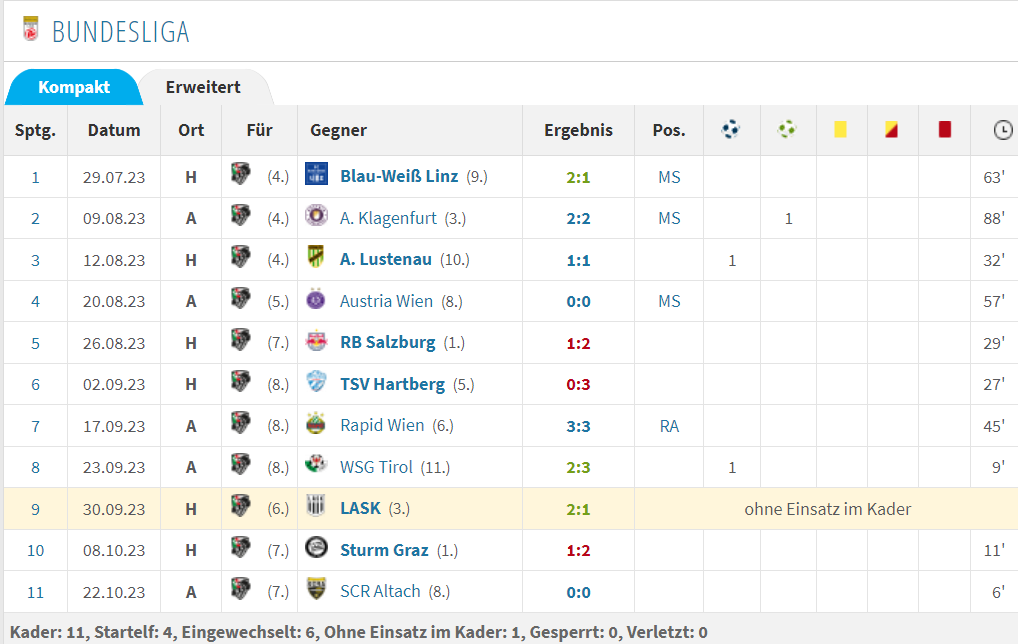This screenshot has height=644, width=1018.
Task: Click the Sturm Graz club crest
Action: coord(316,549)
